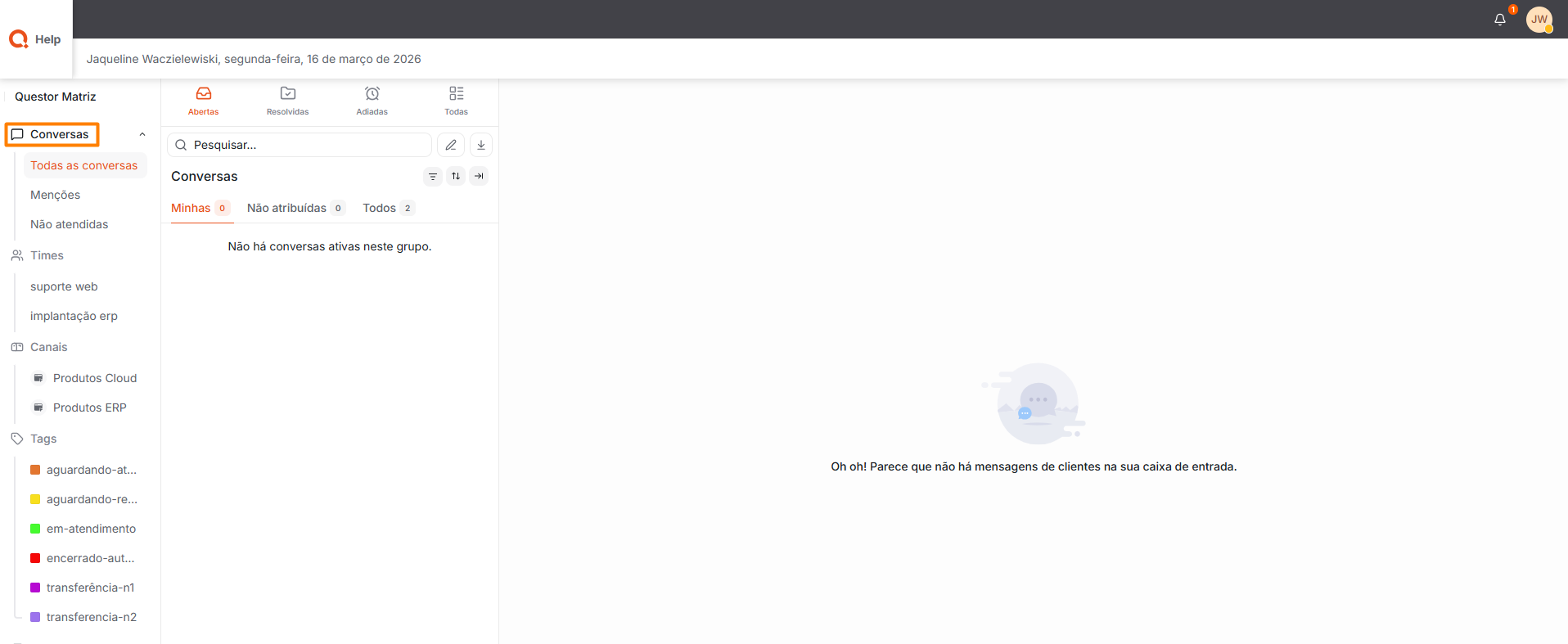The width and height of the screenshot is (1568, 644).
Task: Collapse the Conversas section chevron
Action: [x=142, y=134]
